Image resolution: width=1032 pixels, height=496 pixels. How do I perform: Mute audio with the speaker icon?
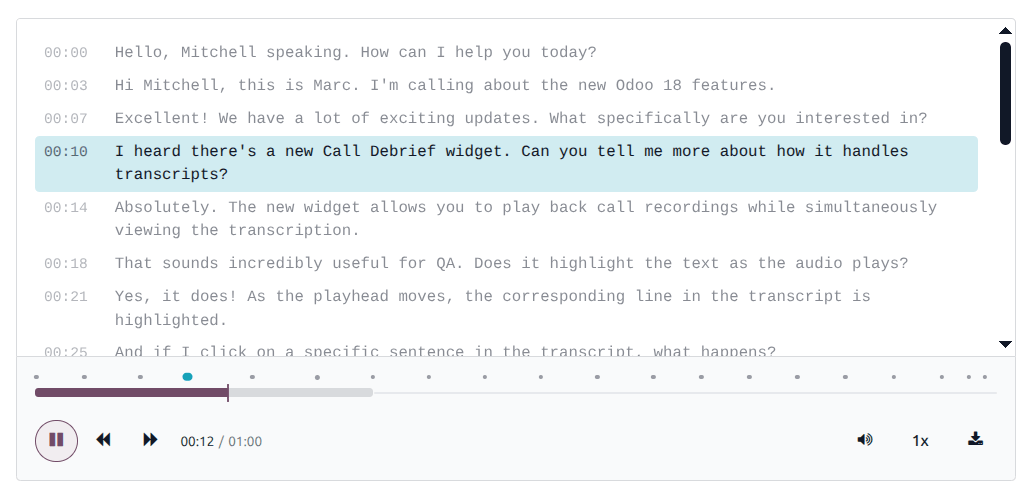tap(865, 439)
